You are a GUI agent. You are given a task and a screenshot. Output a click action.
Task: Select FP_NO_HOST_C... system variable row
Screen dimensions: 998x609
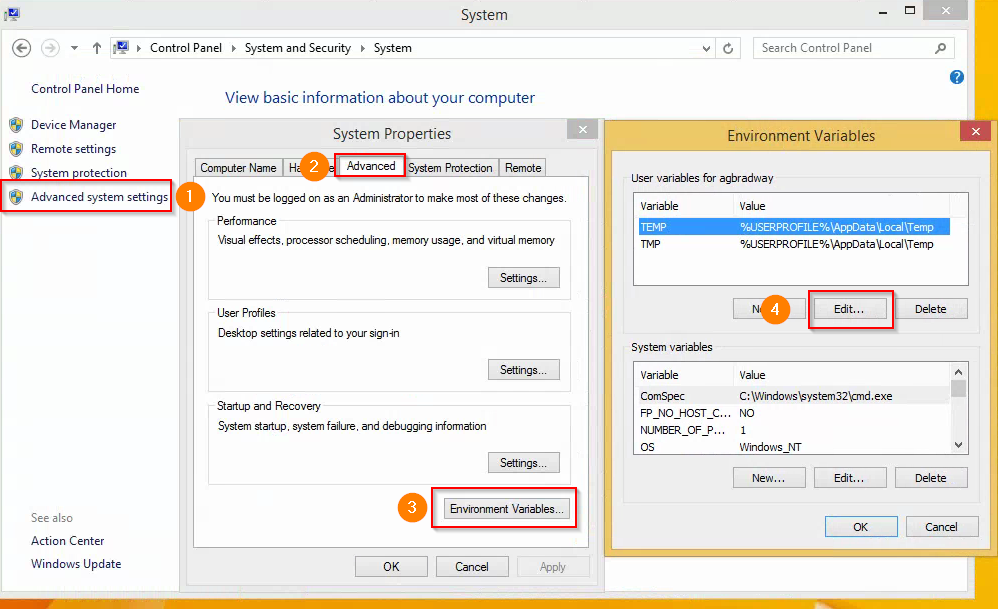[x=794, y=413]
